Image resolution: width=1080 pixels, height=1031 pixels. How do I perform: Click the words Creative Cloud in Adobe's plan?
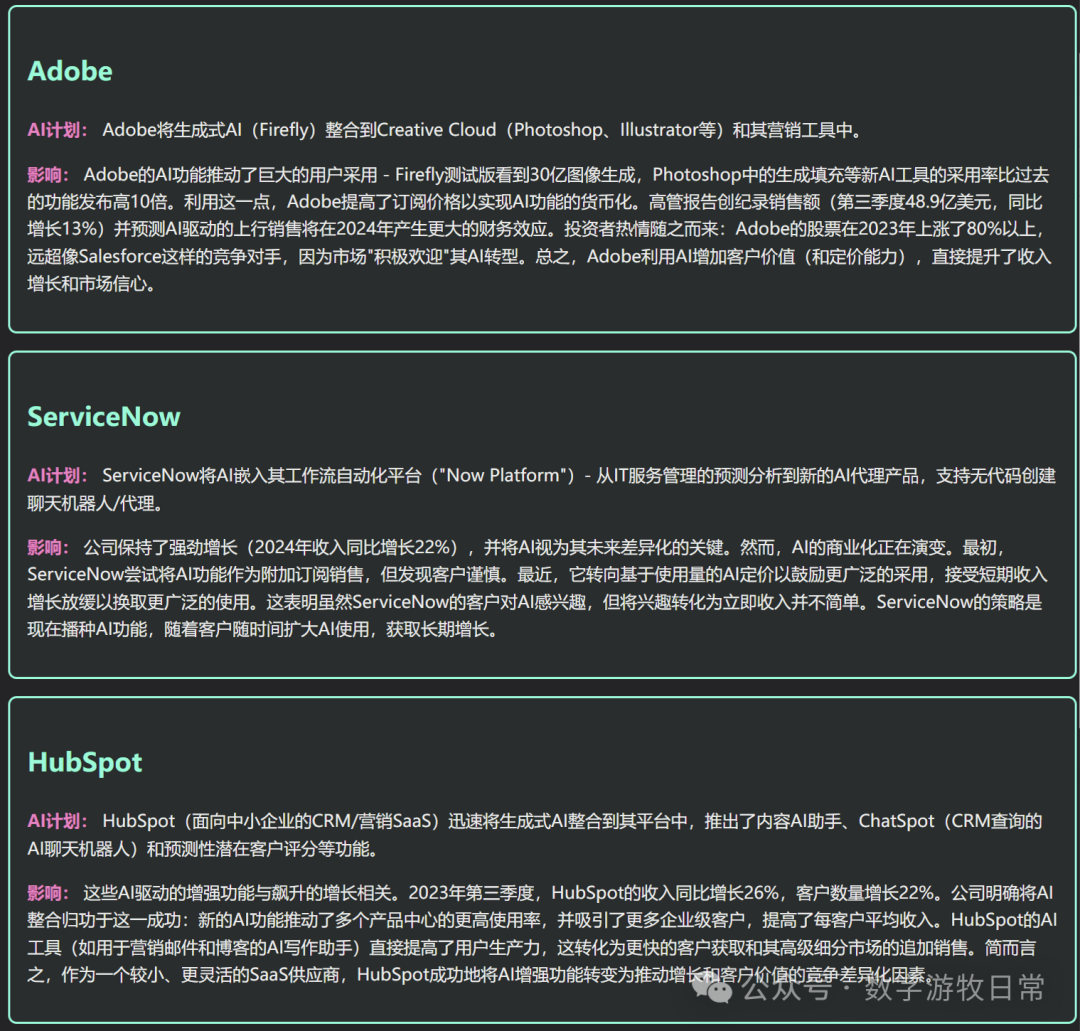coord(437,130)
